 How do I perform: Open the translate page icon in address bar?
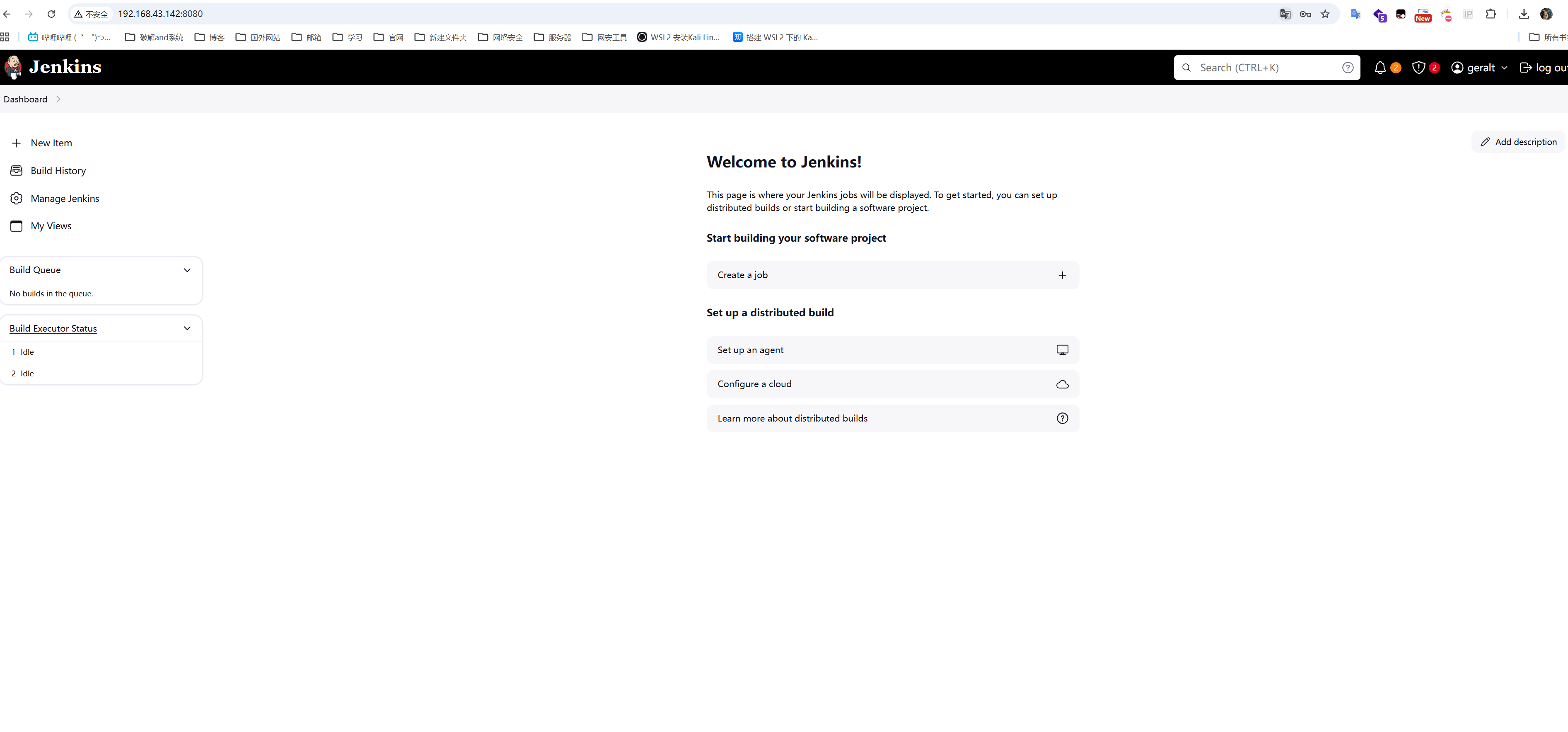pos(1285,14)
